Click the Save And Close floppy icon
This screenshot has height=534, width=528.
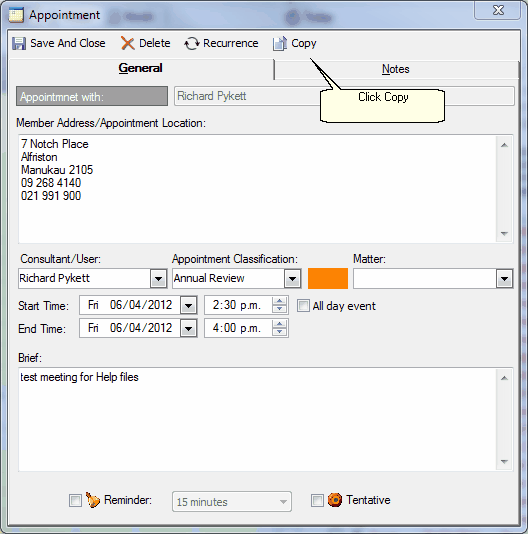click(19, 44)
